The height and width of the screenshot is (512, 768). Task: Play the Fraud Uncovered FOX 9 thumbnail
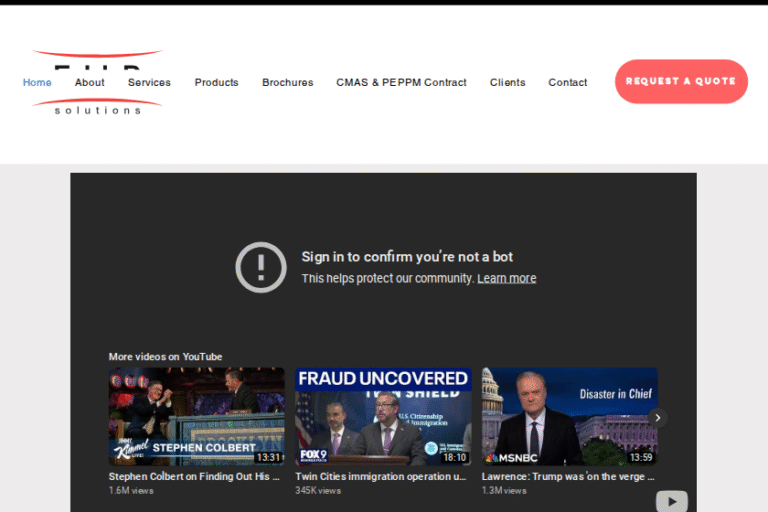coord(383,416)
